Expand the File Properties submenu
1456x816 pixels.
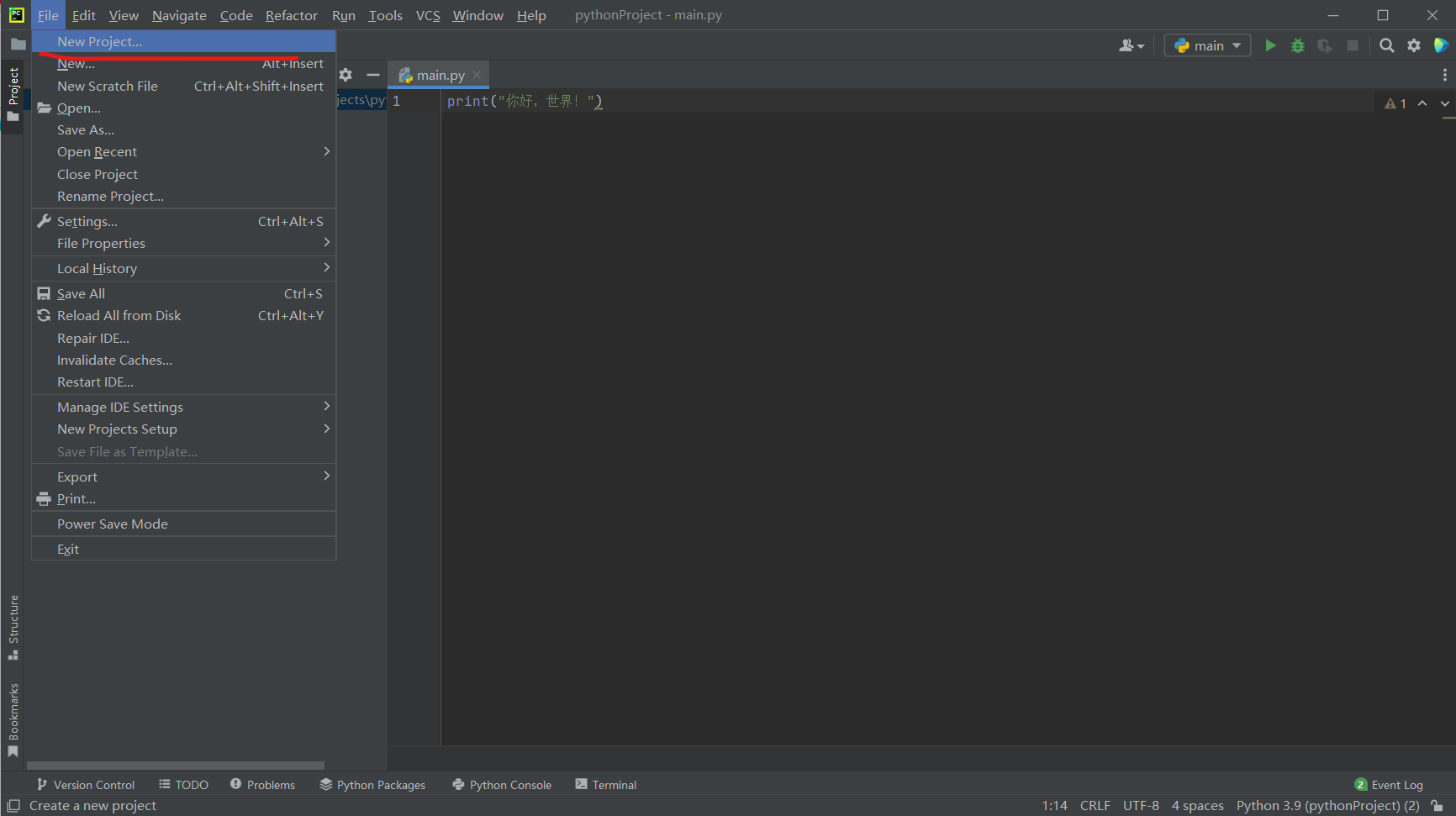click(x=183, y=243)
